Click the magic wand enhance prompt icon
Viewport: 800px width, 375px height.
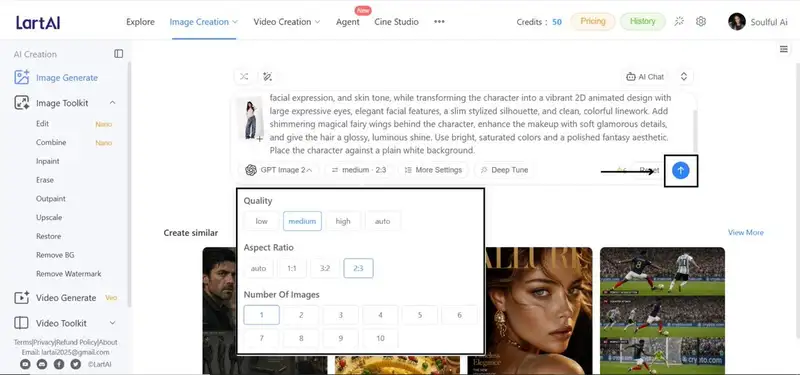[x=267, y=77]
